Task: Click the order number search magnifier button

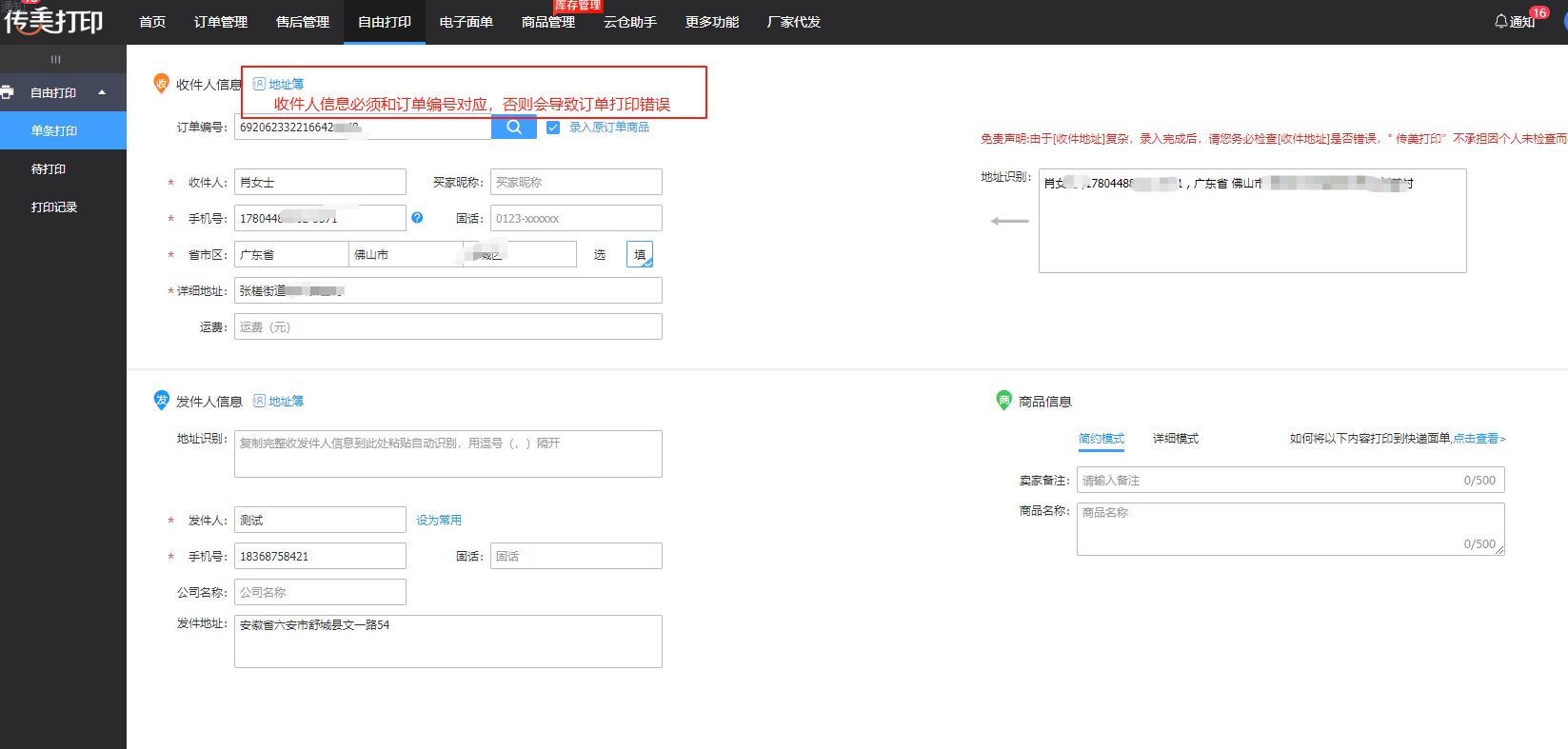Action: coord(513,128)
